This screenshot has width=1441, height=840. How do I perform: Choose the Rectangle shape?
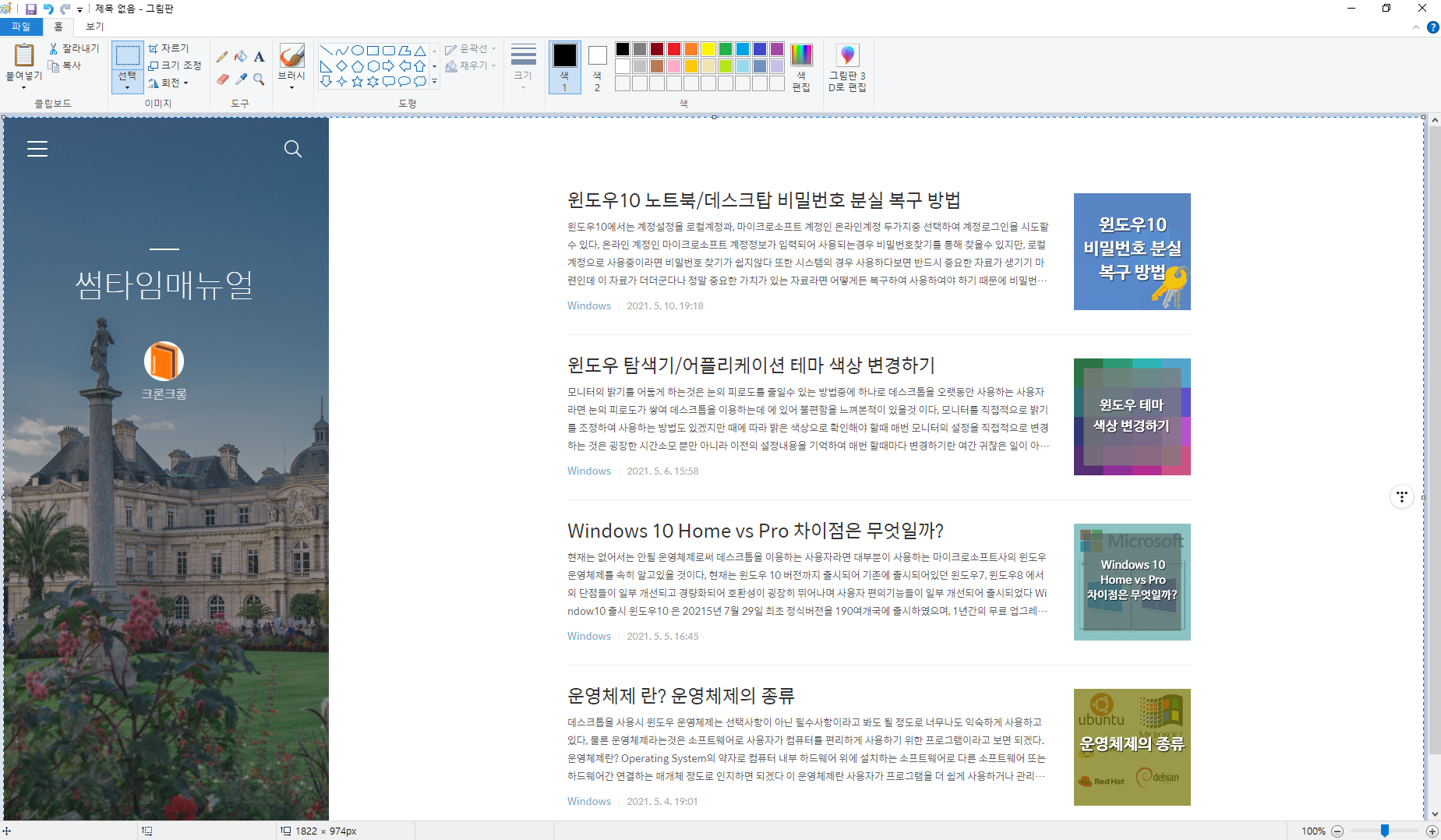[373, 51]
